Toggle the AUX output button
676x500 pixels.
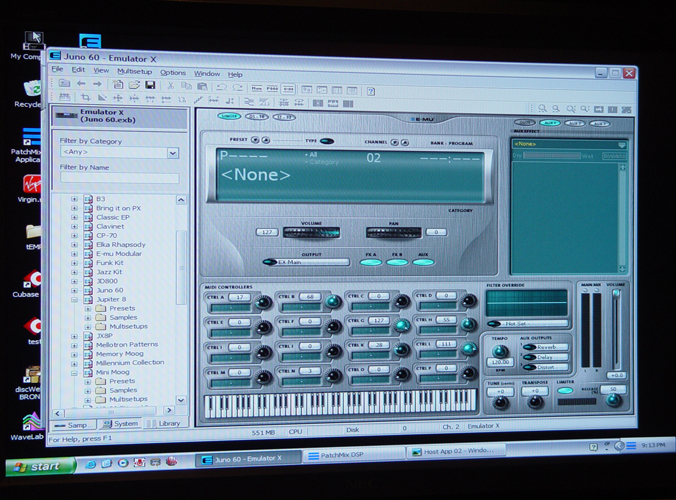(424, 262)
